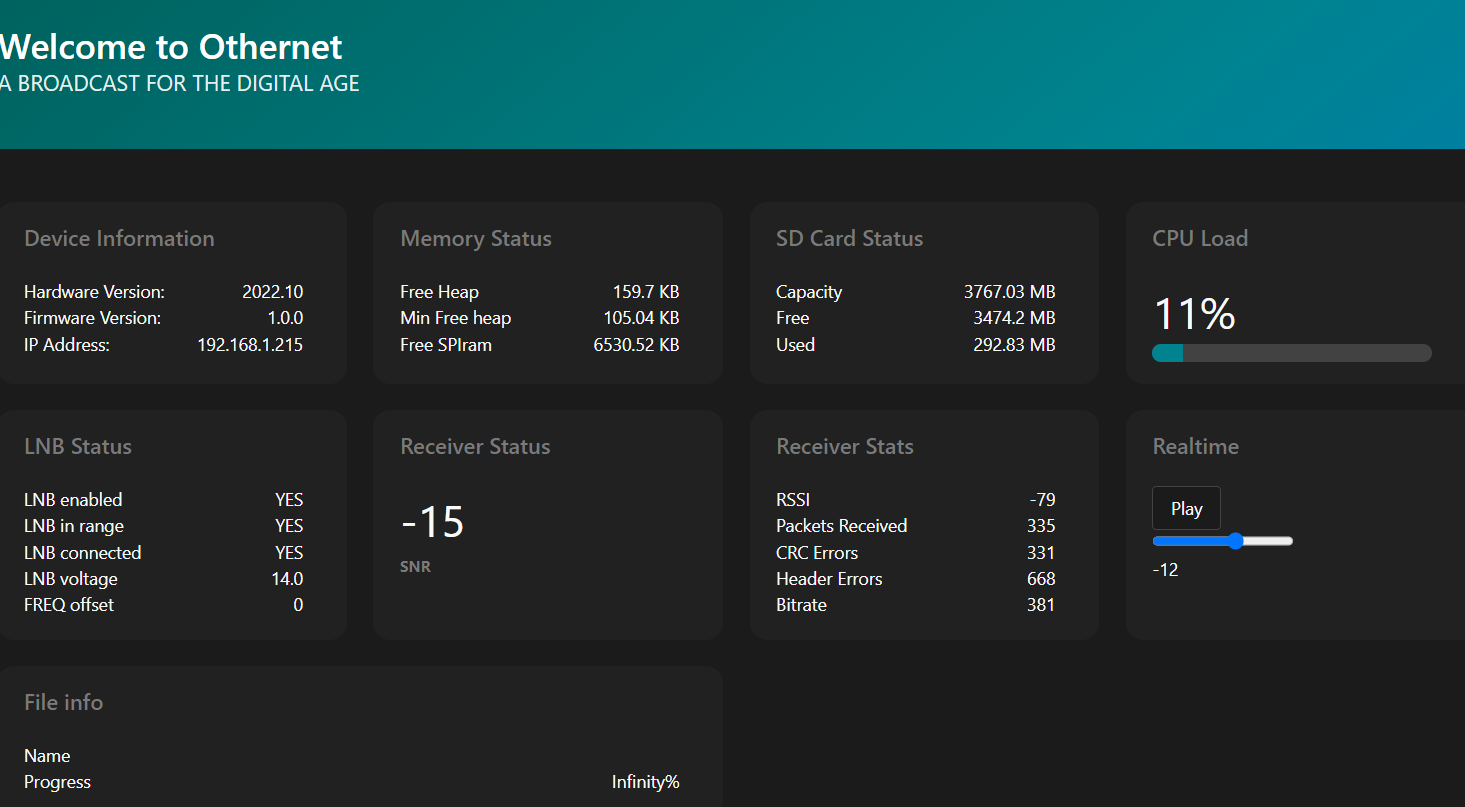Select the Capacity value 3767.03 MB
The width and height of the screenshot is (1465, 807).
tap(1010, 292)
